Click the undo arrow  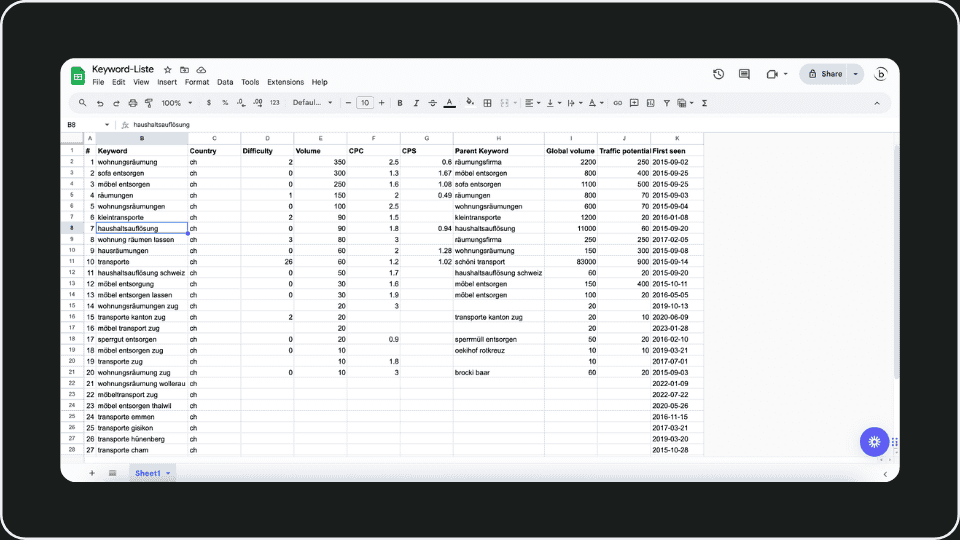[x=100, y=103]
